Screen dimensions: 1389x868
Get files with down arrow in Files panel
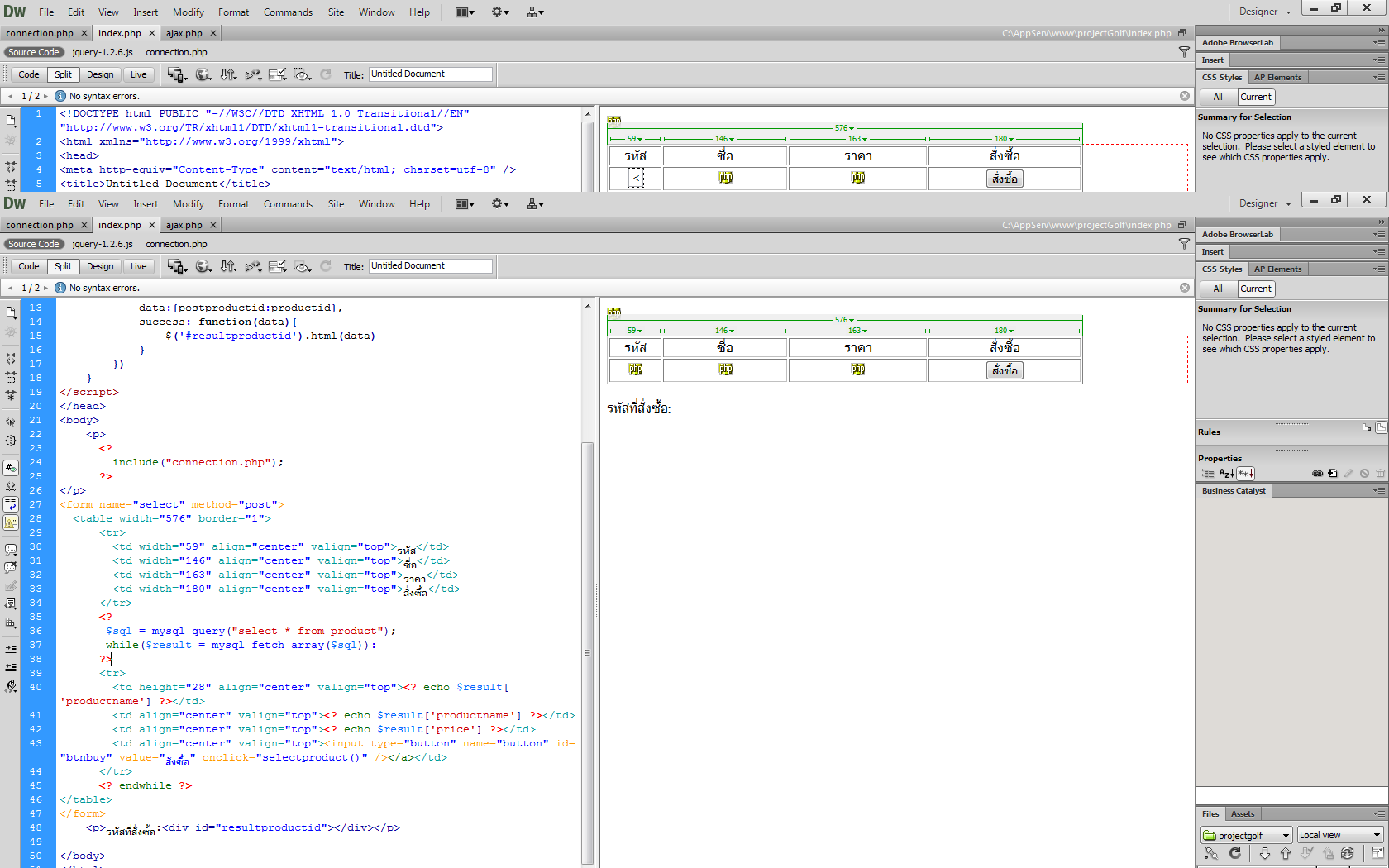(1265, 853)
